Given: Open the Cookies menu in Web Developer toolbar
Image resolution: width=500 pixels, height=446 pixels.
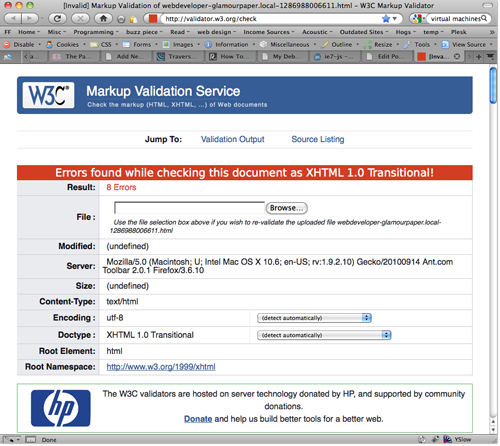Looking at the screenshot, I should [x=66, y=44].
